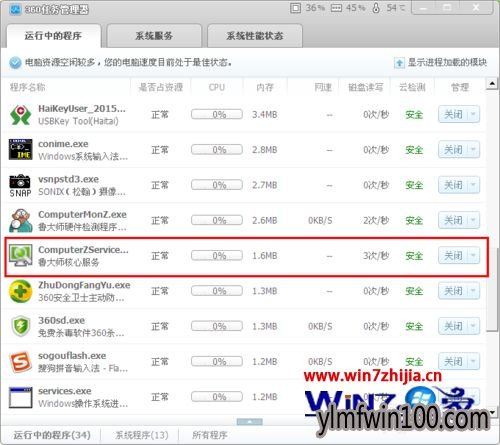Click the memory usage 45% indicator icon
Viewport: 500px width, 445px height.
tap(336, 8)
